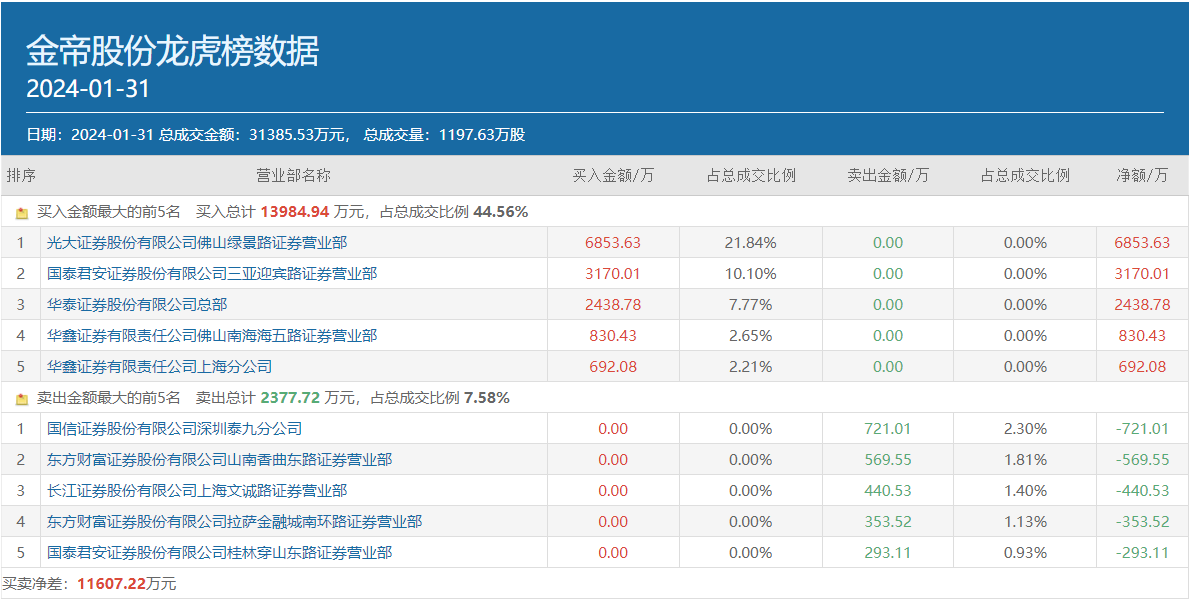Viewport: 1191px width, 601px height.
Task: Click the 2024-01-31 date under the title
Action: click(x=88, y=90)
